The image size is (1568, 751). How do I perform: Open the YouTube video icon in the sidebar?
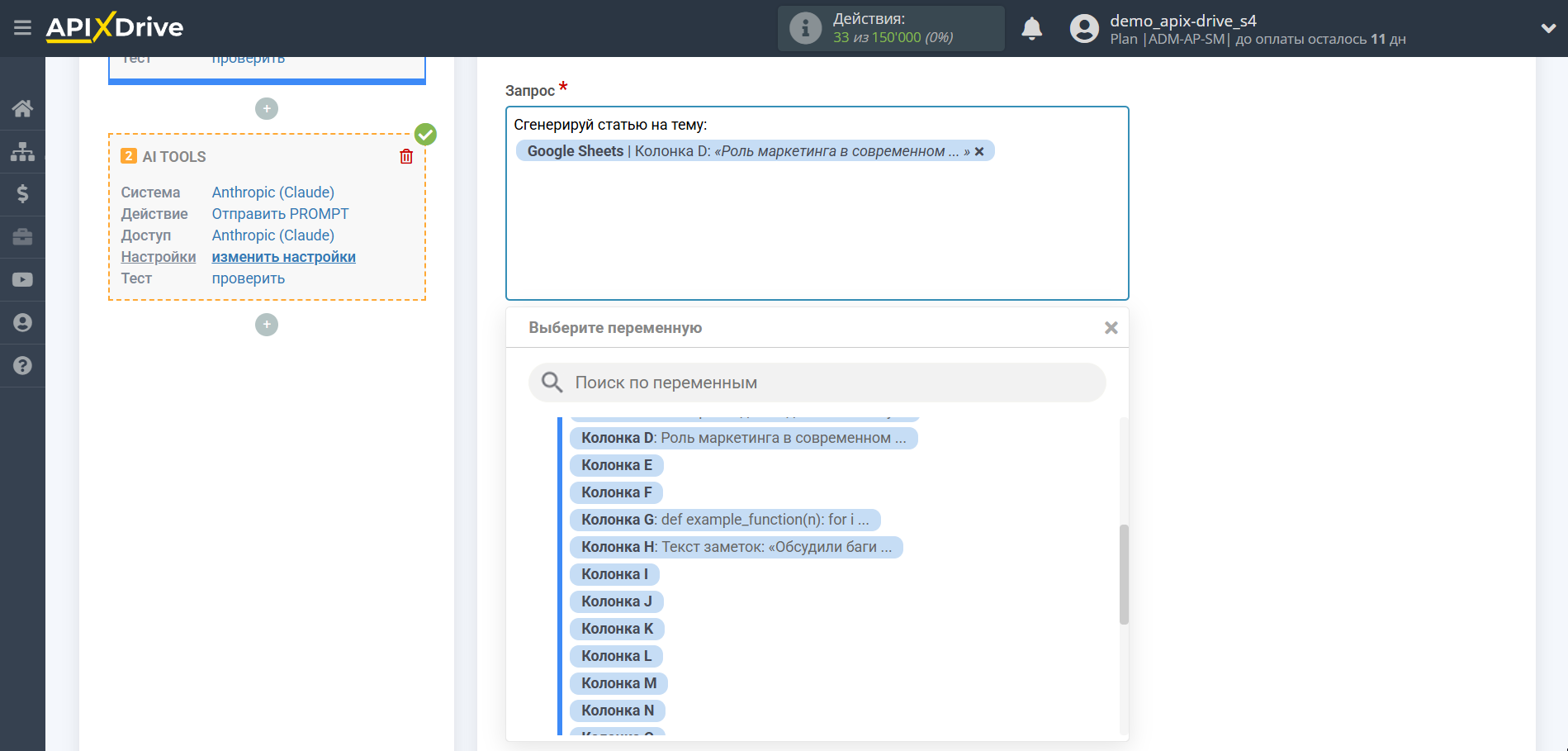point(22,280)
